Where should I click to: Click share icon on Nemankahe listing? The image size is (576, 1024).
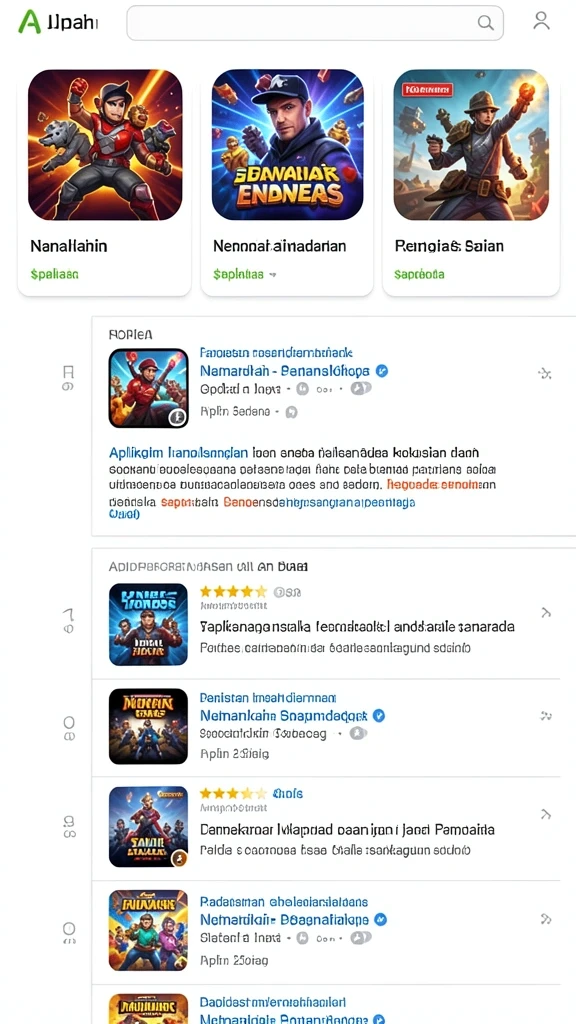(546, 716)
